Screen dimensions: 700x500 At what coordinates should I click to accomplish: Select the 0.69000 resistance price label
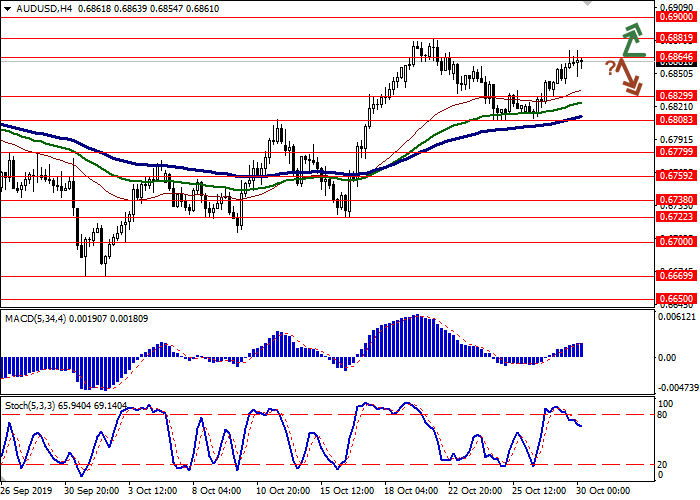pos(676,17)
